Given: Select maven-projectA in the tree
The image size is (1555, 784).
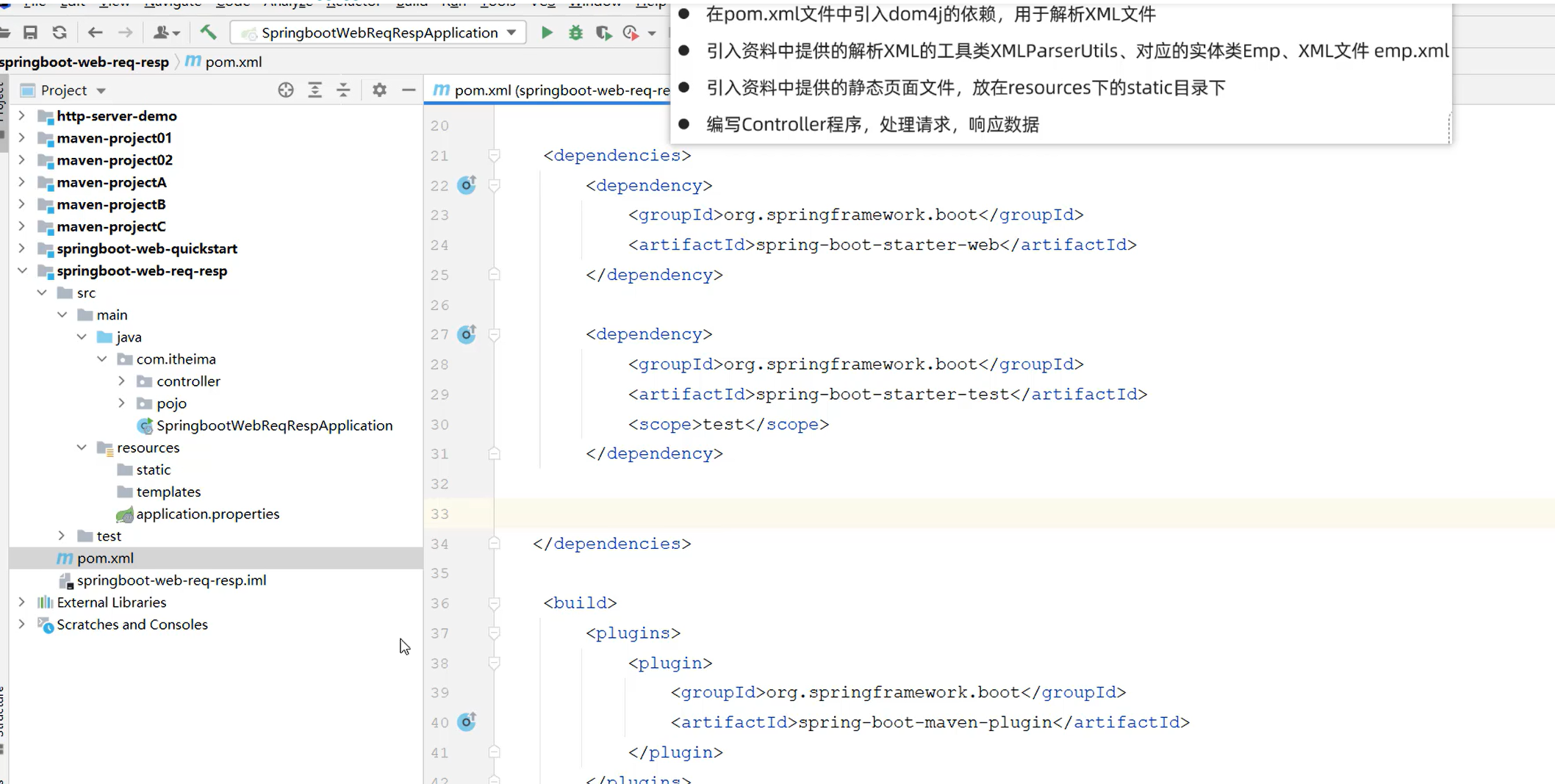Looking at the screenshot, I should pyautogui.click(x=112, y=182).
